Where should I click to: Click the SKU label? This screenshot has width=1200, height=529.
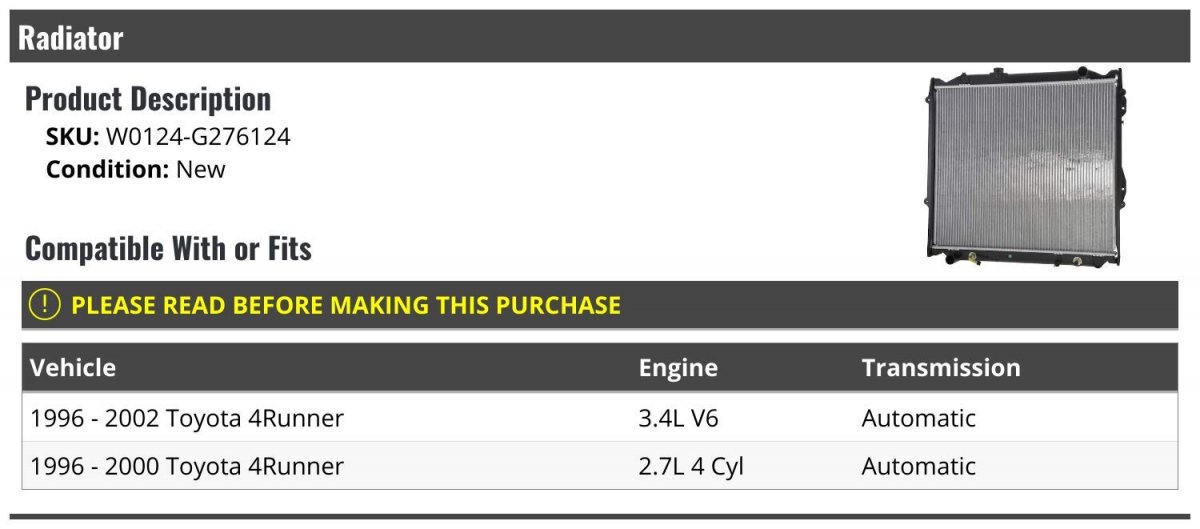[x=72, y=137]
